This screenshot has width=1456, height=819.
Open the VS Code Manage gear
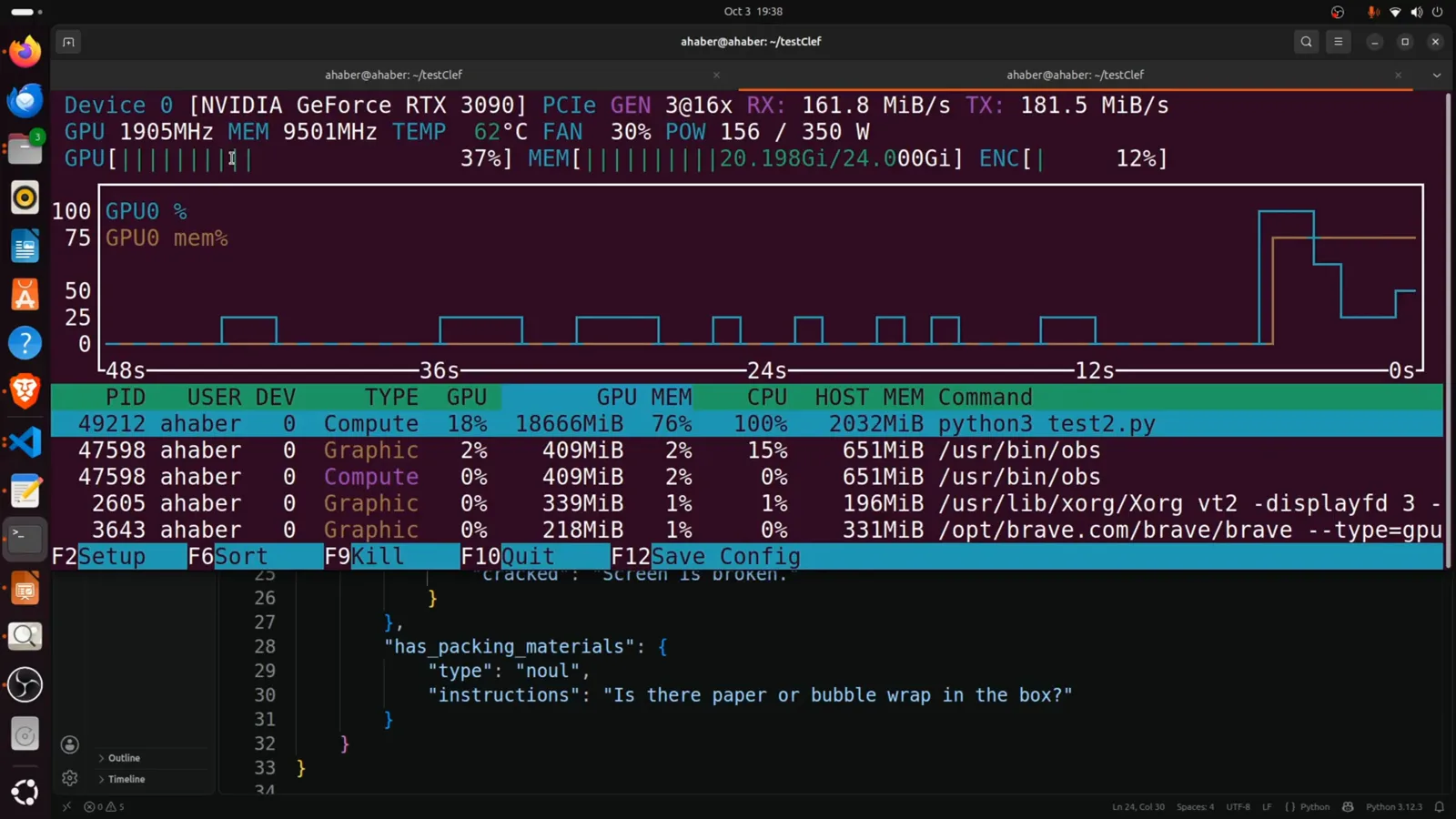click(70, 778)
